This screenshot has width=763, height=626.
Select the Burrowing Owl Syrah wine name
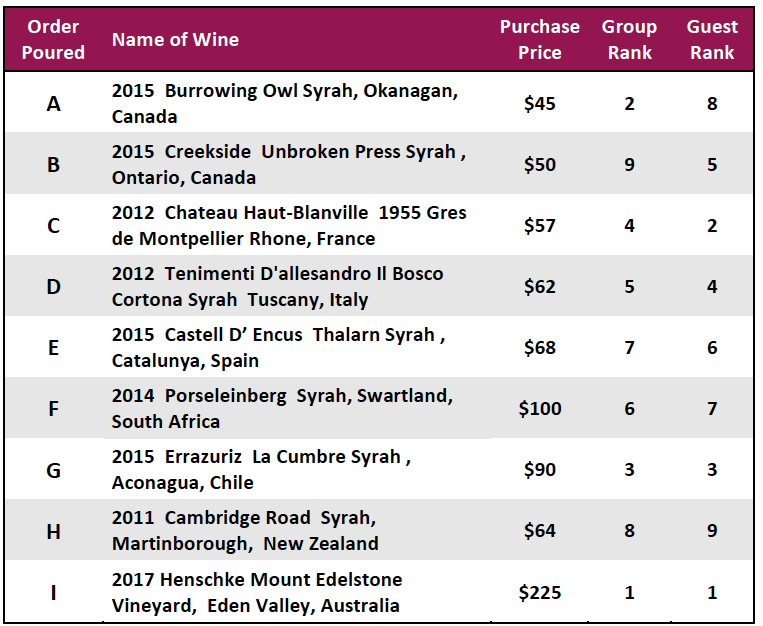pyautogui.click(x=285, y=103)
